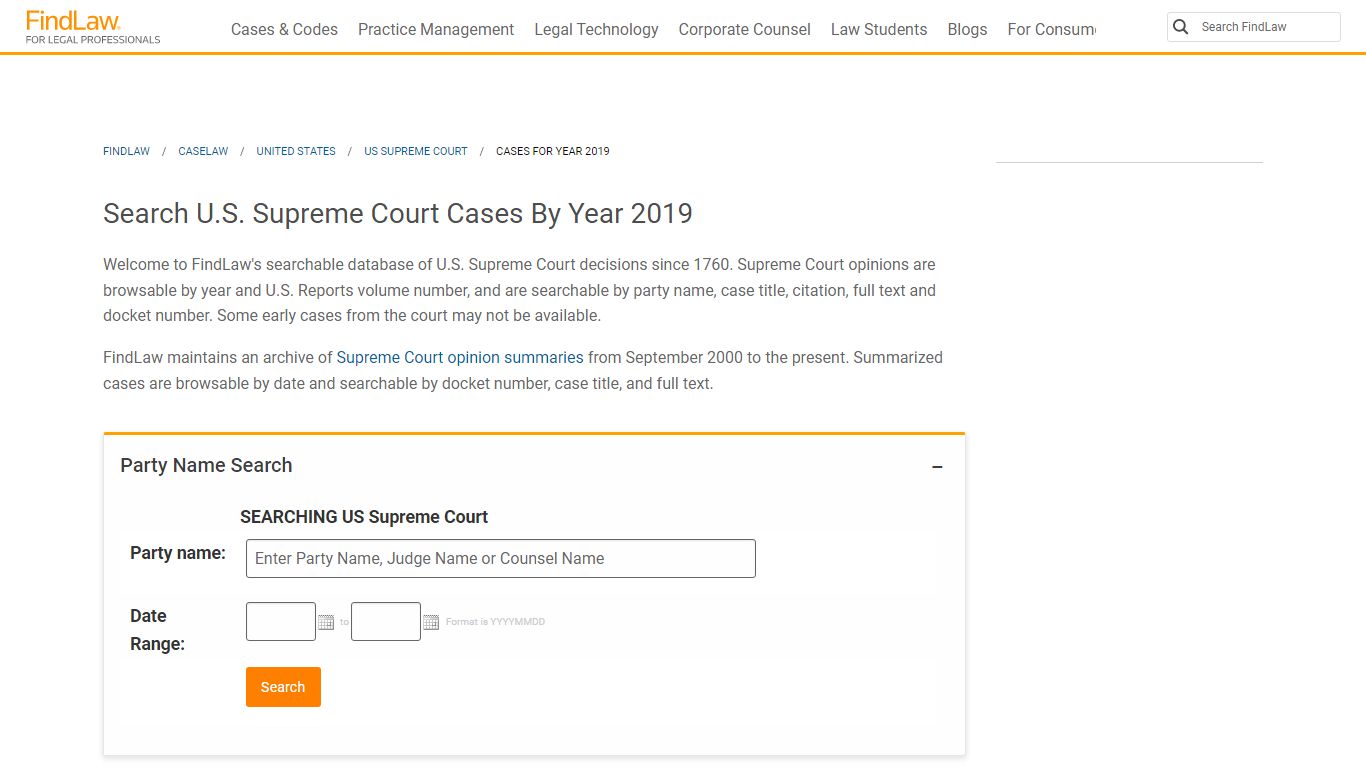Open the Corporate Counsel menu
1366x768 pixels.
[x=745, y=30]
